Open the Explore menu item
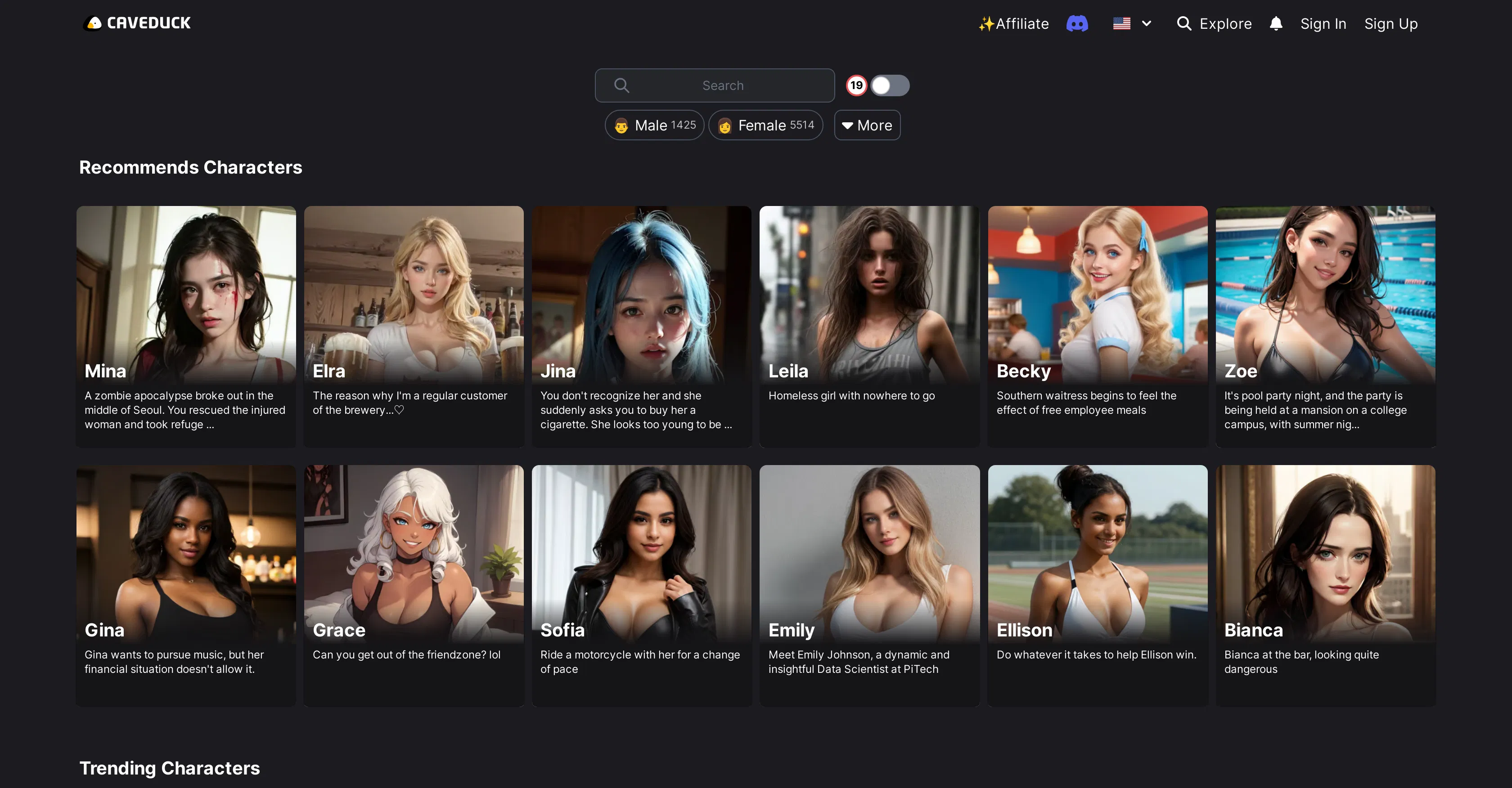 click(x=1225, y=23)
